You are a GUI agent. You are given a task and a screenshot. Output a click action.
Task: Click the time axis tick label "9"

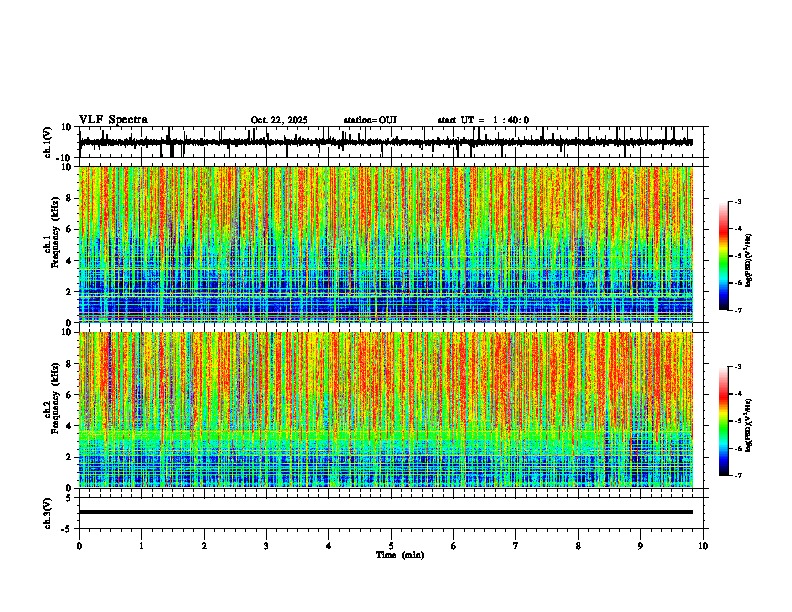pos(640,546)
